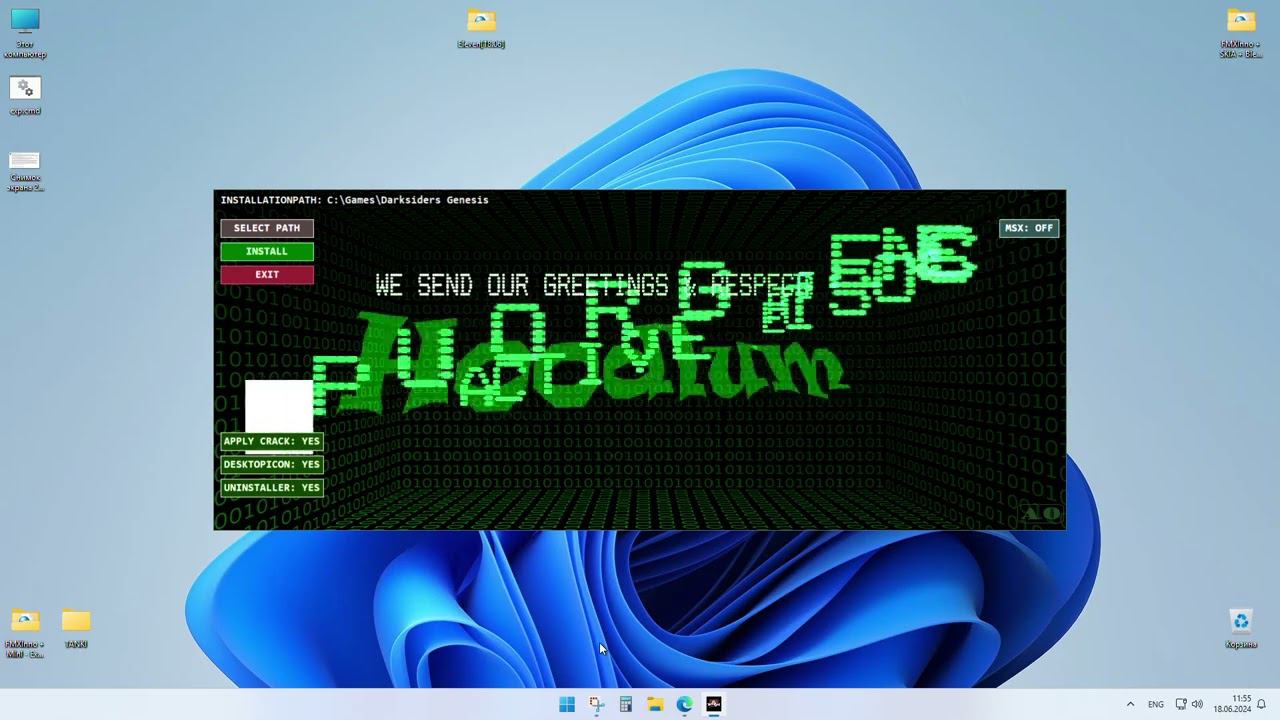Quit the installer via EXIT button
Image resolution: width=1280 pixels, height=720 pixels.
coord(267,274)
